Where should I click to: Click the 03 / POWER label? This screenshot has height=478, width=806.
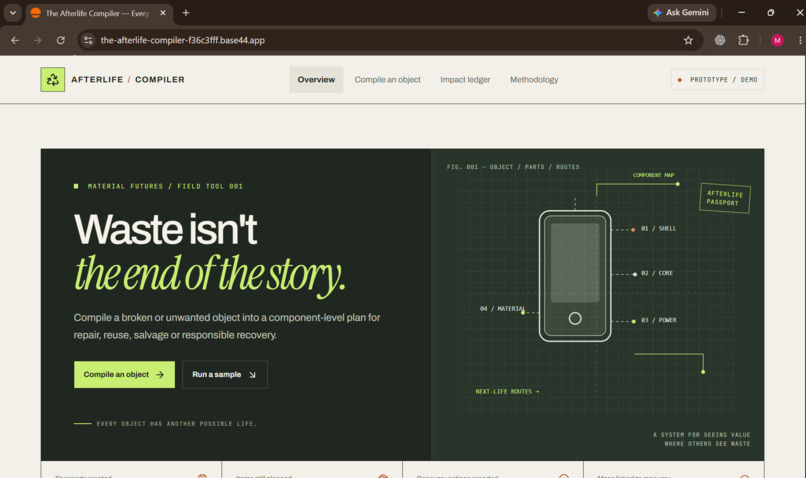[x=658, y=320]
